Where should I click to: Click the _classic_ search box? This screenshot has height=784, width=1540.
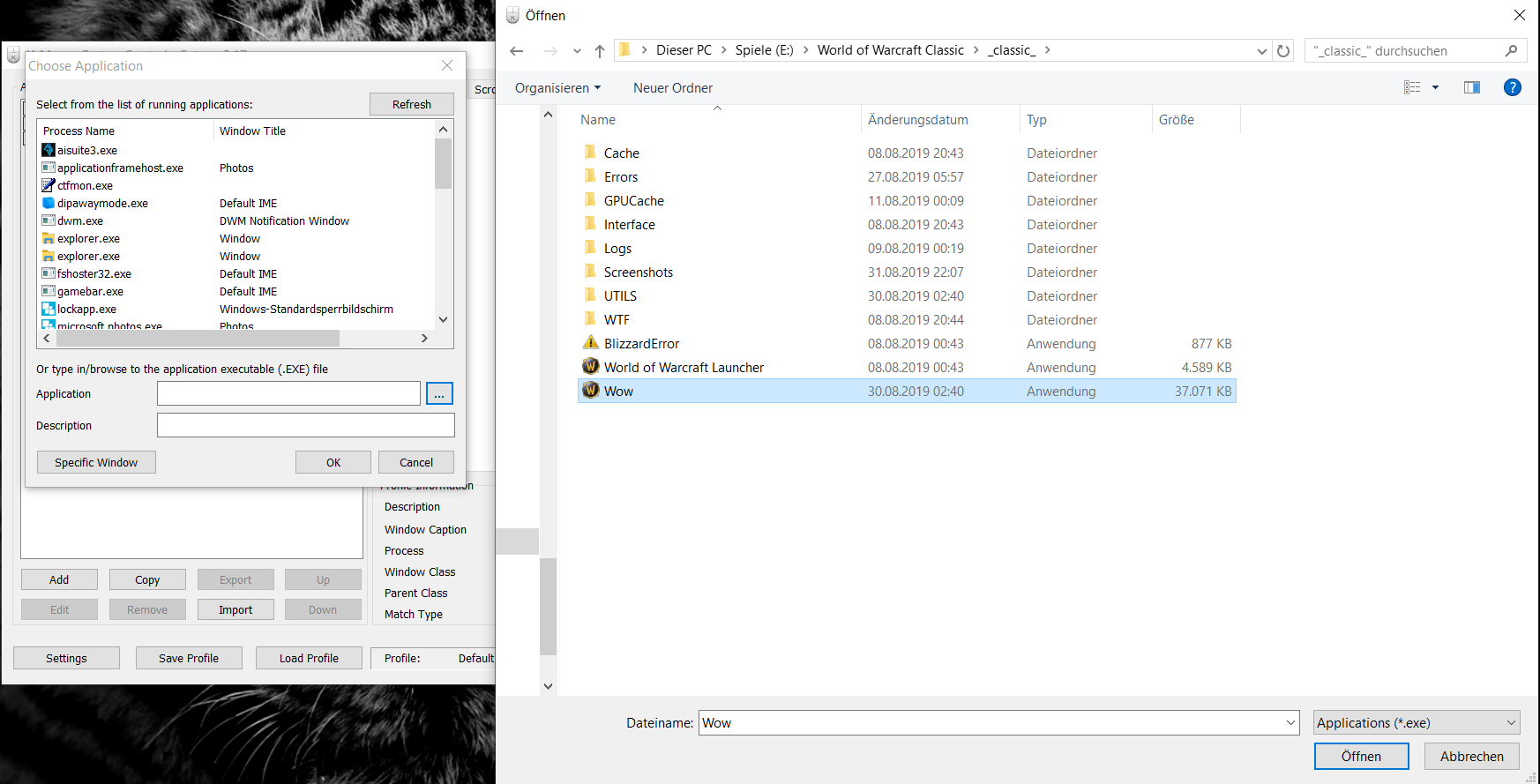[x=1417, y=51]
